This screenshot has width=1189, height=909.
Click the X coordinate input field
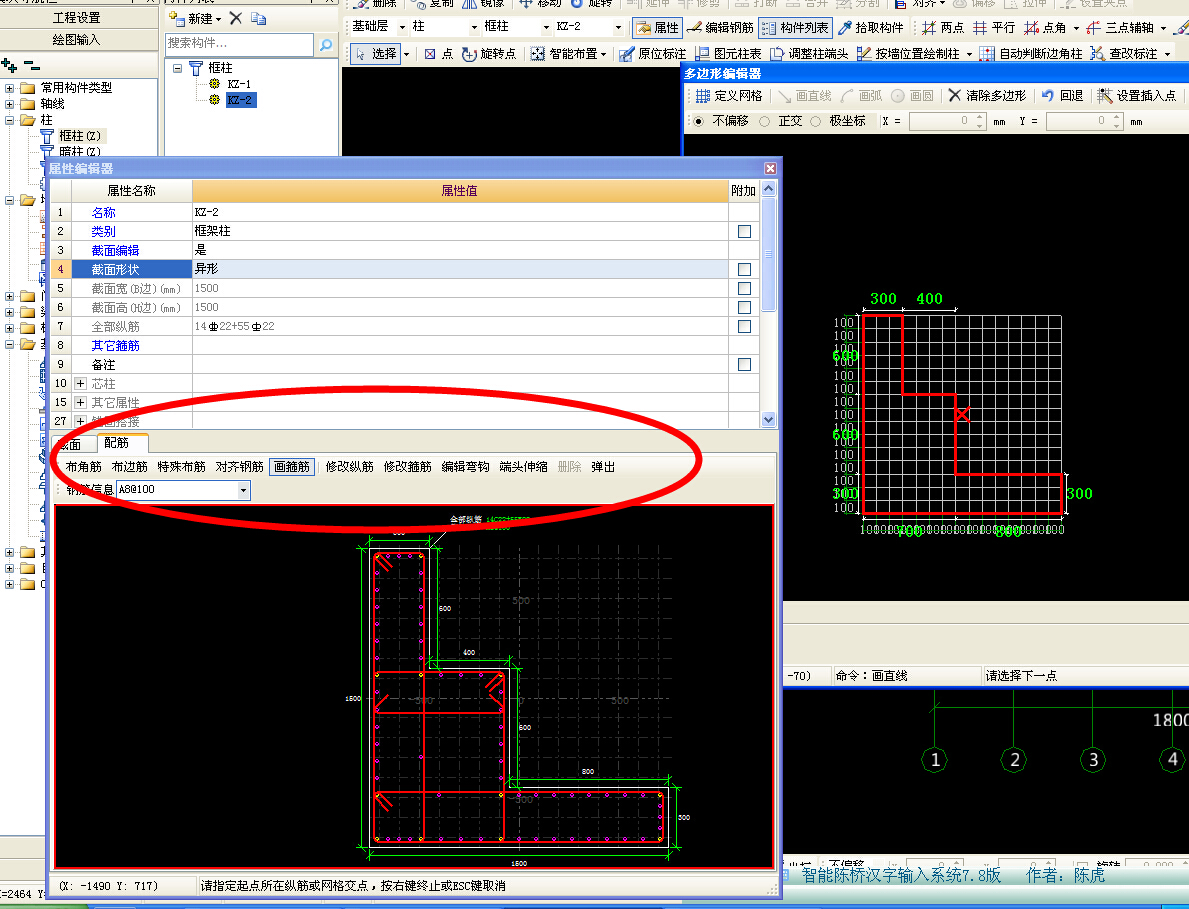tap(946, 121)
